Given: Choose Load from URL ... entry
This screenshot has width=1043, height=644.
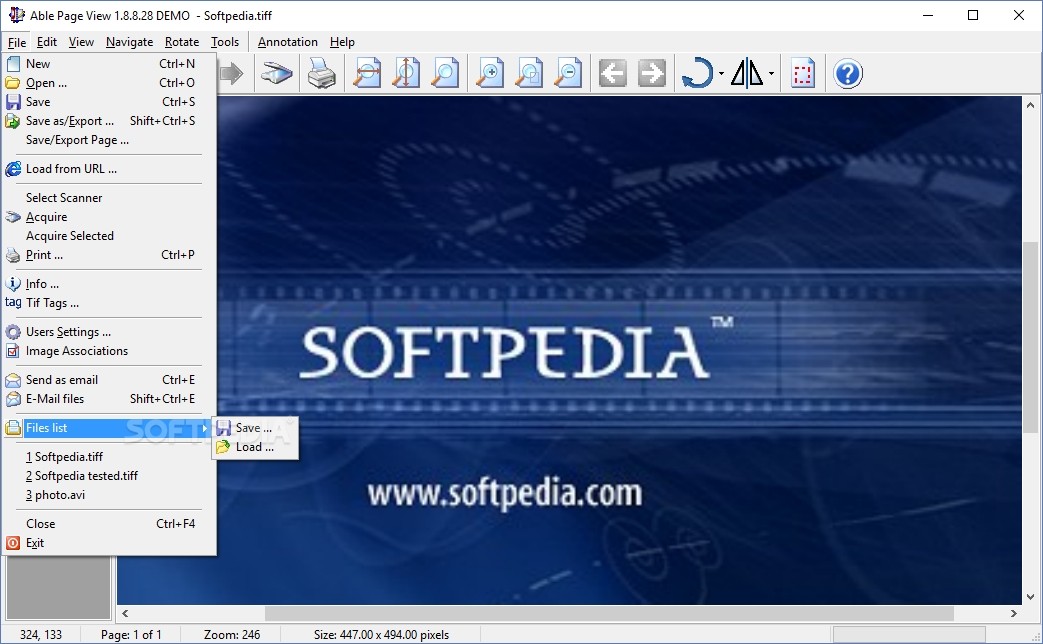Looking at the screenshot, I should [x=109, y=169].
